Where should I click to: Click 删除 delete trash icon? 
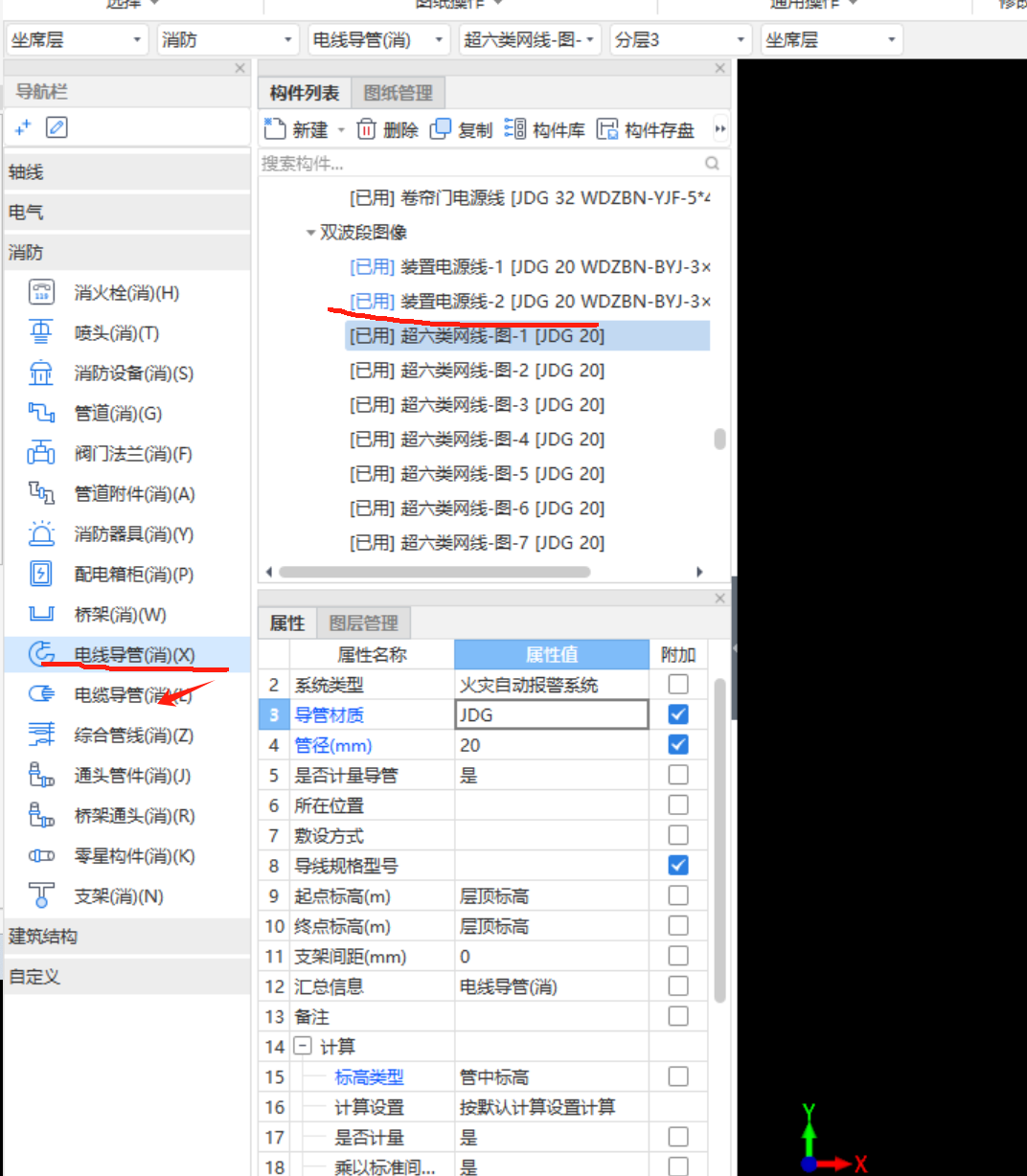pyautogui.click(x=366, y=129)
